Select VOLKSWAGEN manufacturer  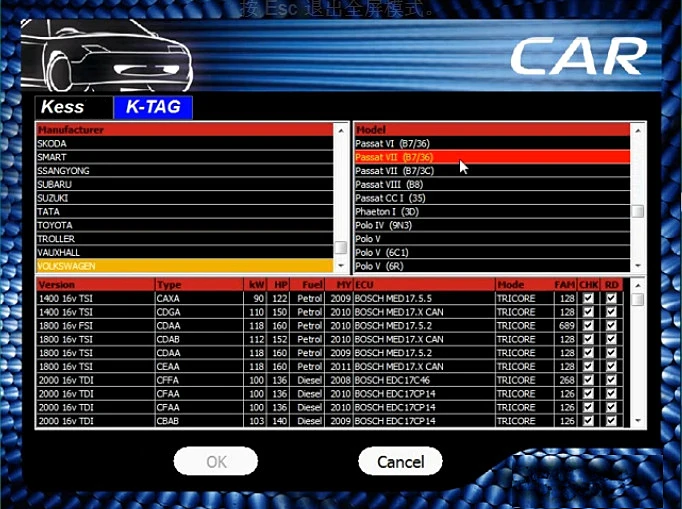pos(185,266)
